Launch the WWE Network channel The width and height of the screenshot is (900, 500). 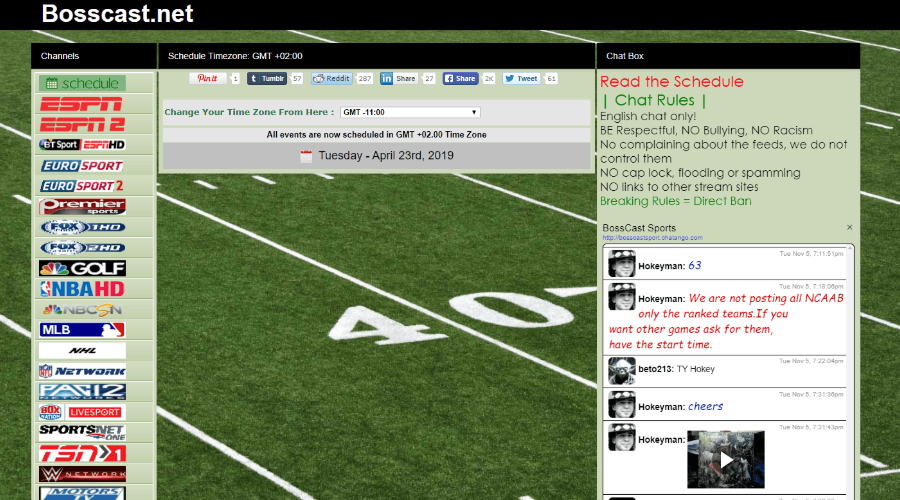click(x=82, y=473)
